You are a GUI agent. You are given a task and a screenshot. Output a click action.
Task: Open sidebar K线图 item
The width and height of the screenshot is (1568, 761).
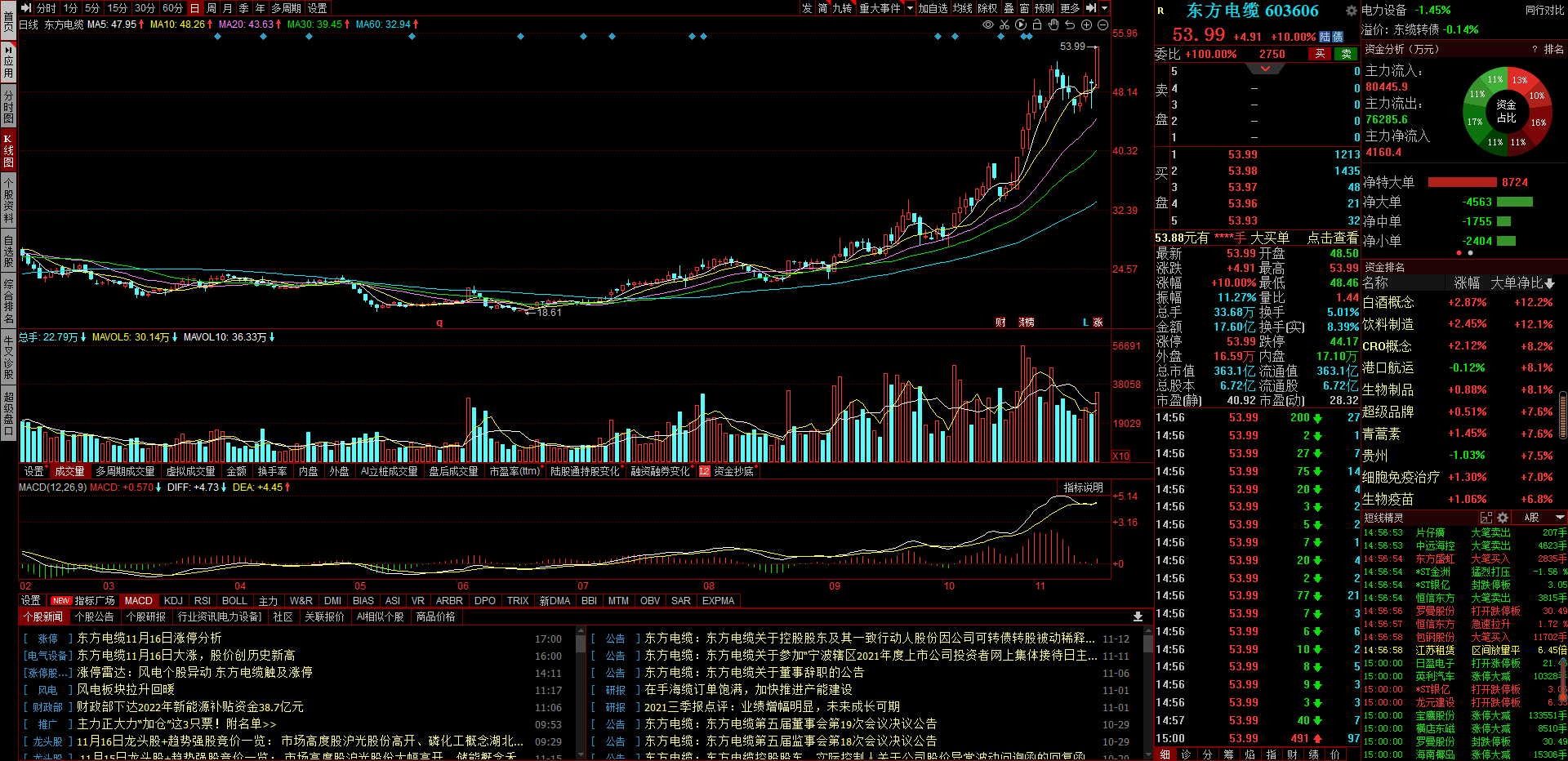coord(8,149)
